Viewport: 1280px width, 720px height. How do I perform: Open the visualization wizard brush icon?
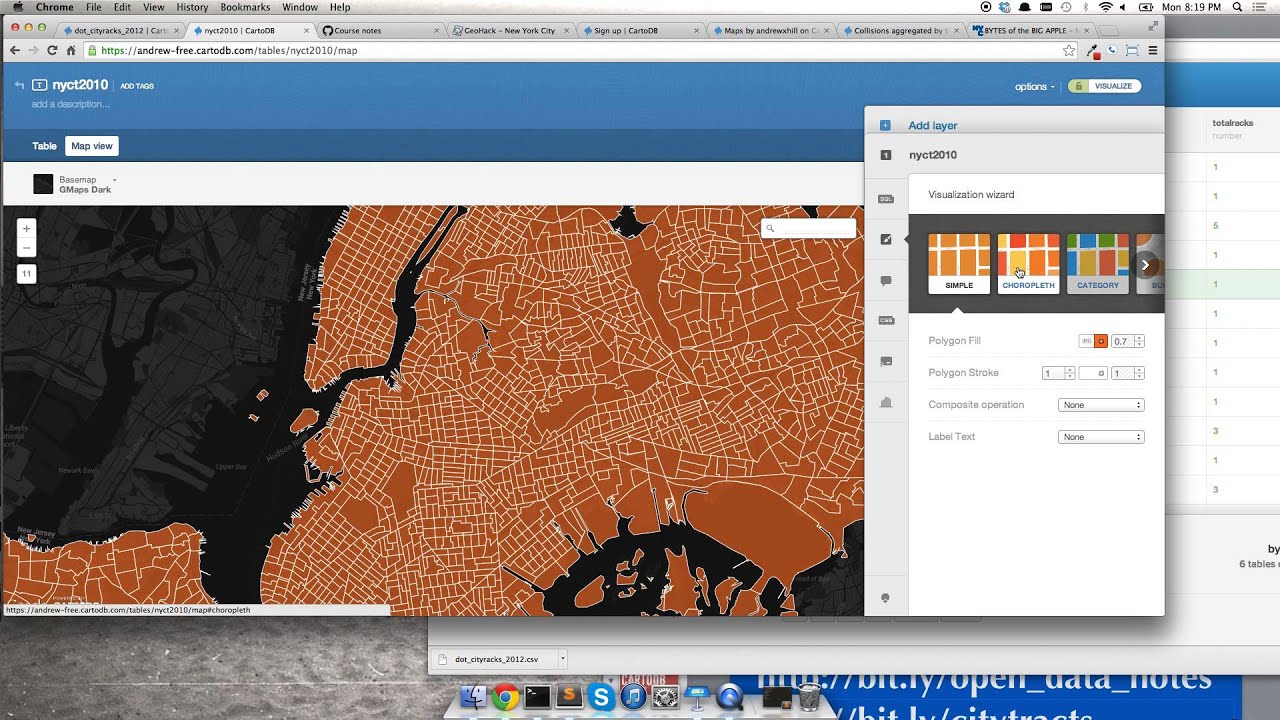(885, 239)
